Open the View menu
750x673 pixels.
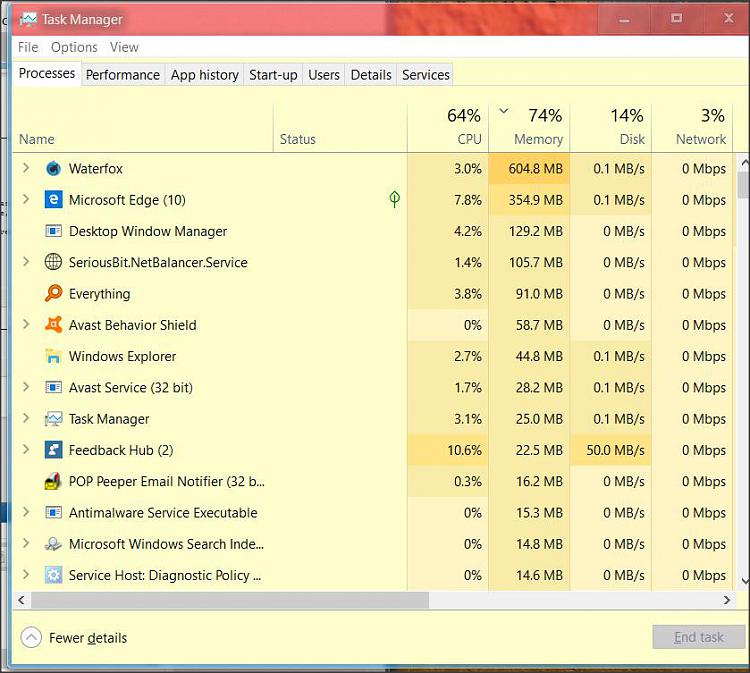124,47
